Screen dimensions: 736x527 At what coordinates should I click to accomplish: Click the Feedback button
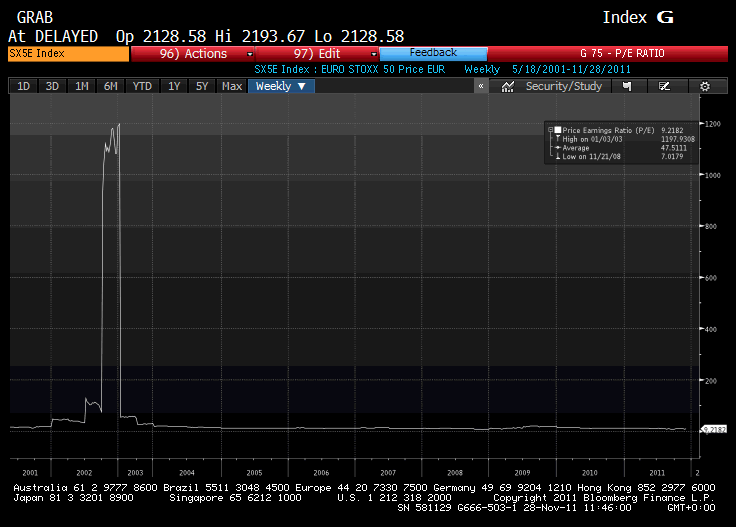[433, 53]
